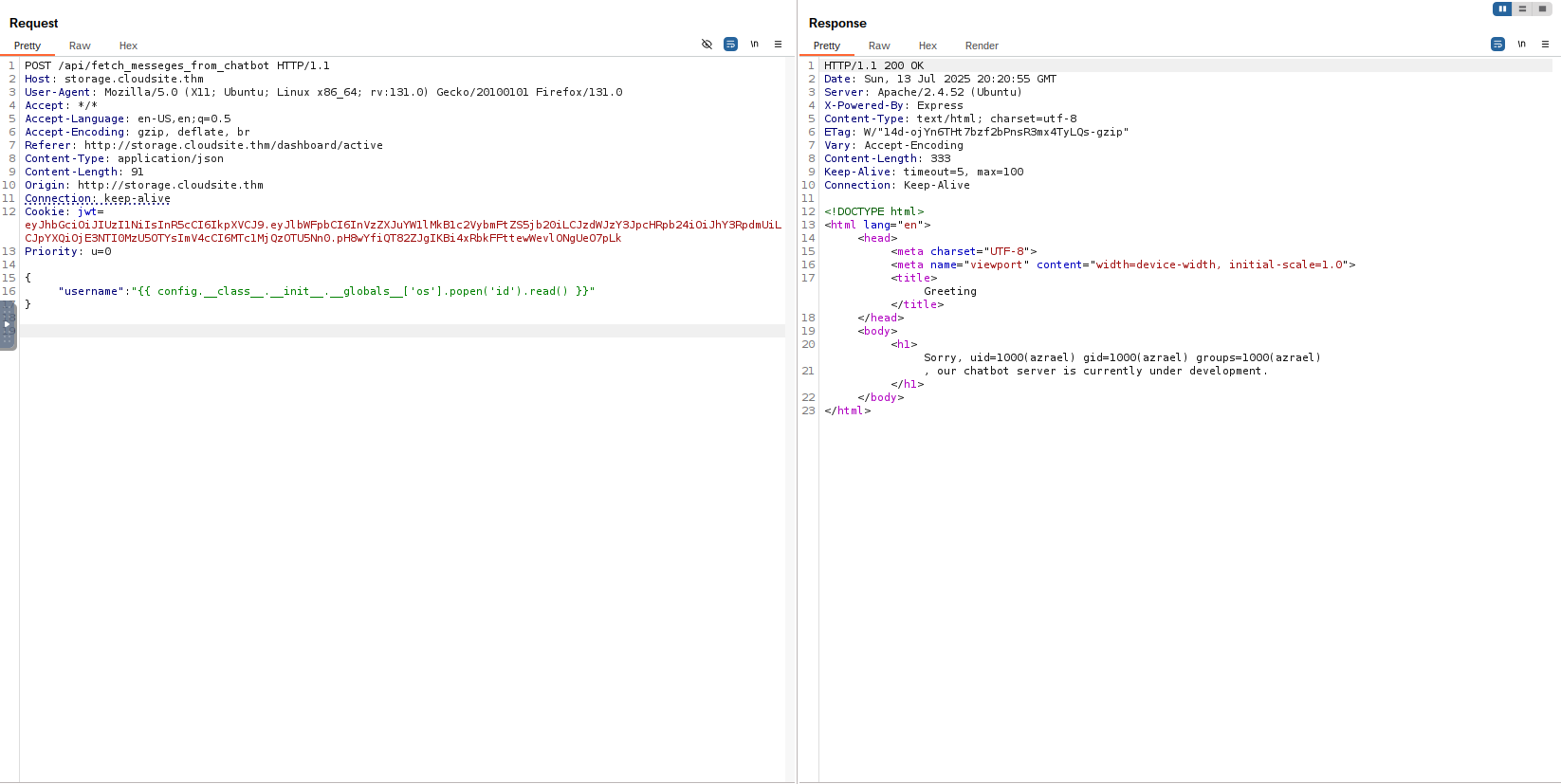Open the Request panel hamburger options menu
1561x784 pixels.
779,45
